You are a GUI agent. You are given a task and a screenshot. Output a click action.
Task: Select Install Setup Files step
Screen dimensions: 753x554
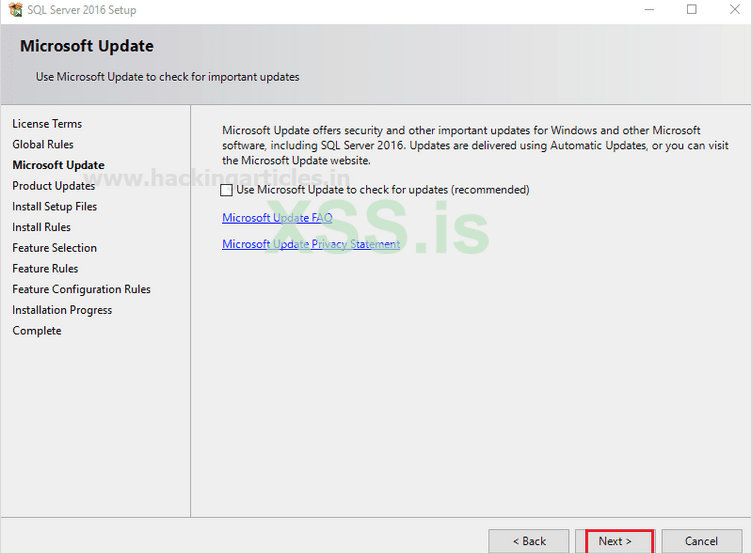pos(55,206)
